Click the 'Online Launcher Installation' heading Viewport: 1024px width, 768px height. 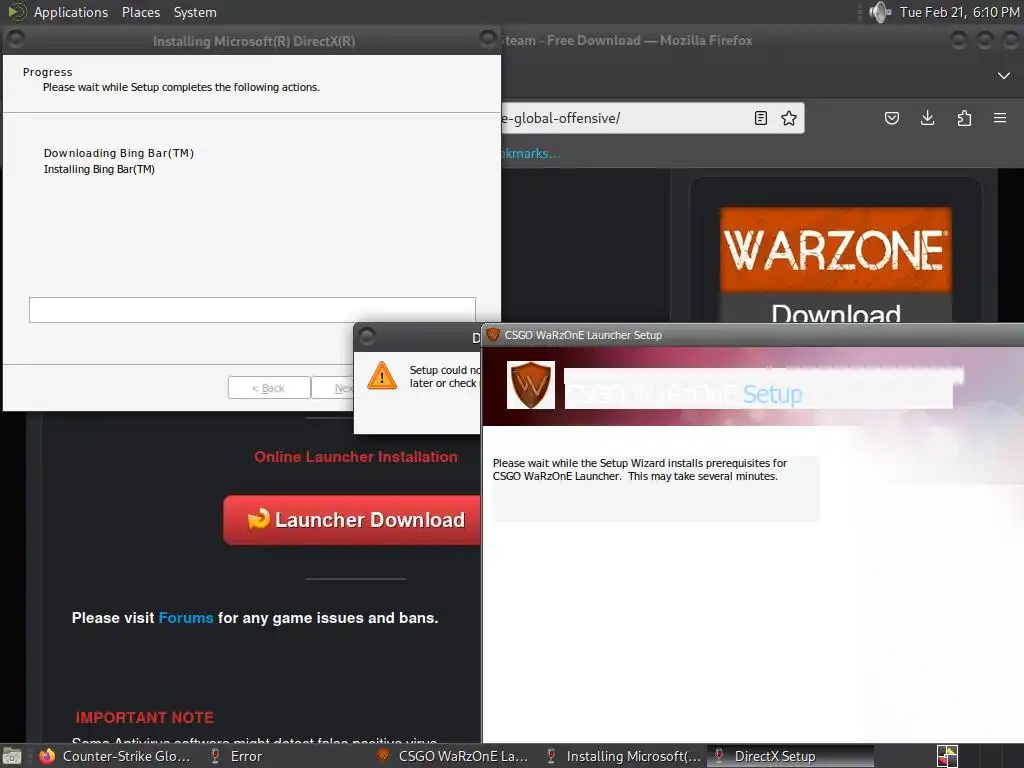[x=356, y=456]
